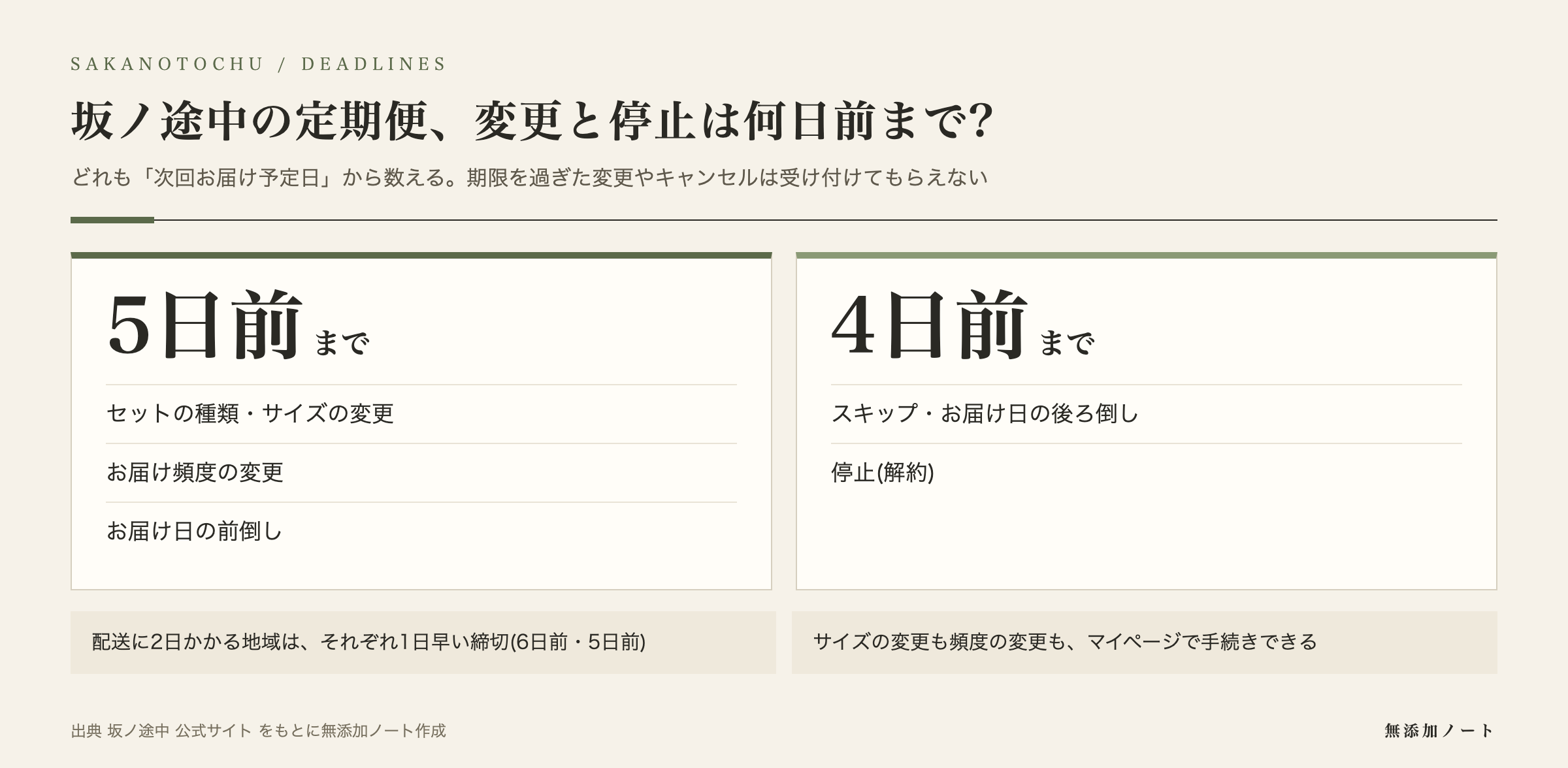Select the row お届け日の前倒し
The height and width of the screenshot is (768, 1568).
(421, 532)
